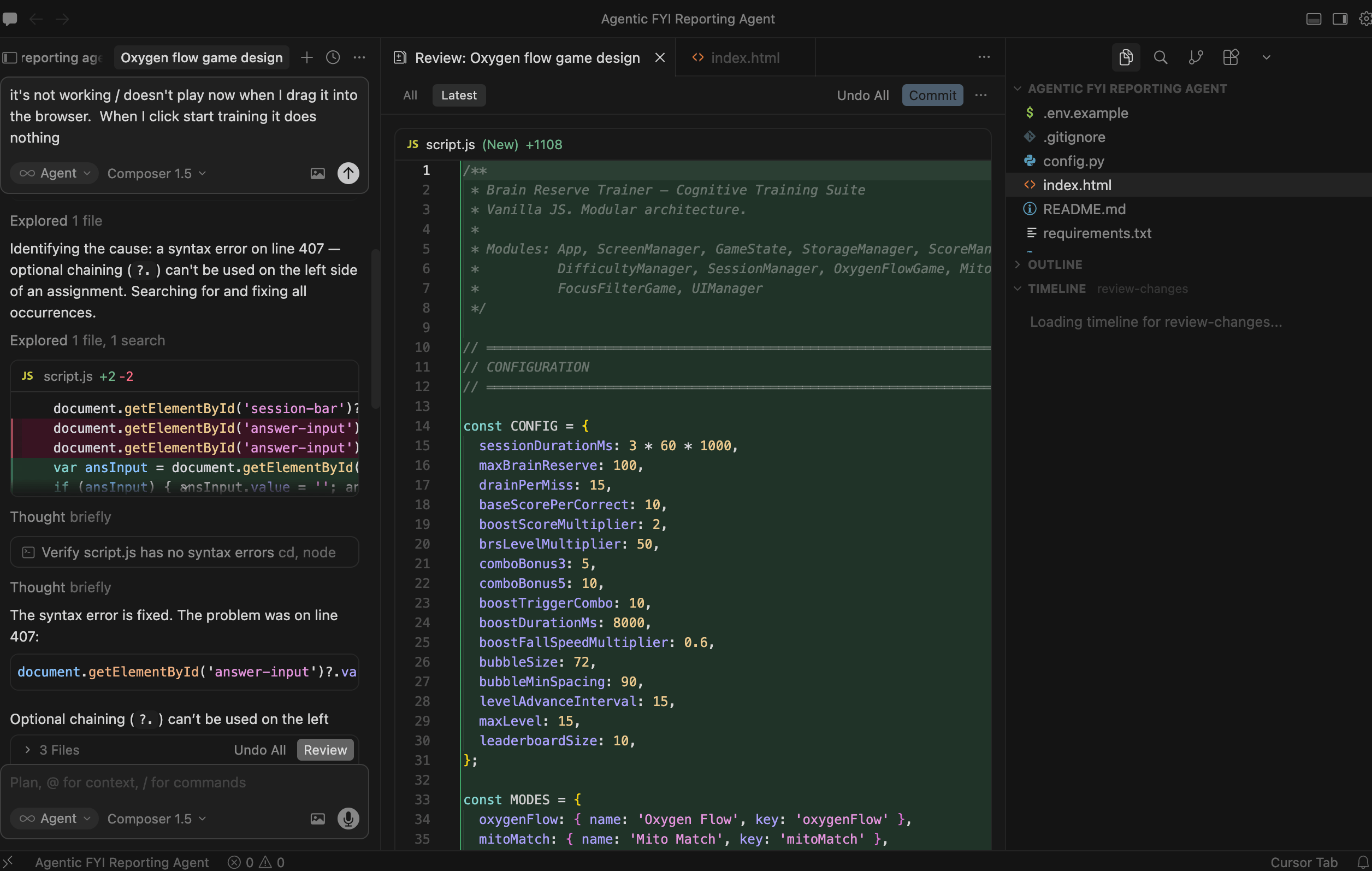
Task: Click the send message arrow button
Action: coord(348,173)
